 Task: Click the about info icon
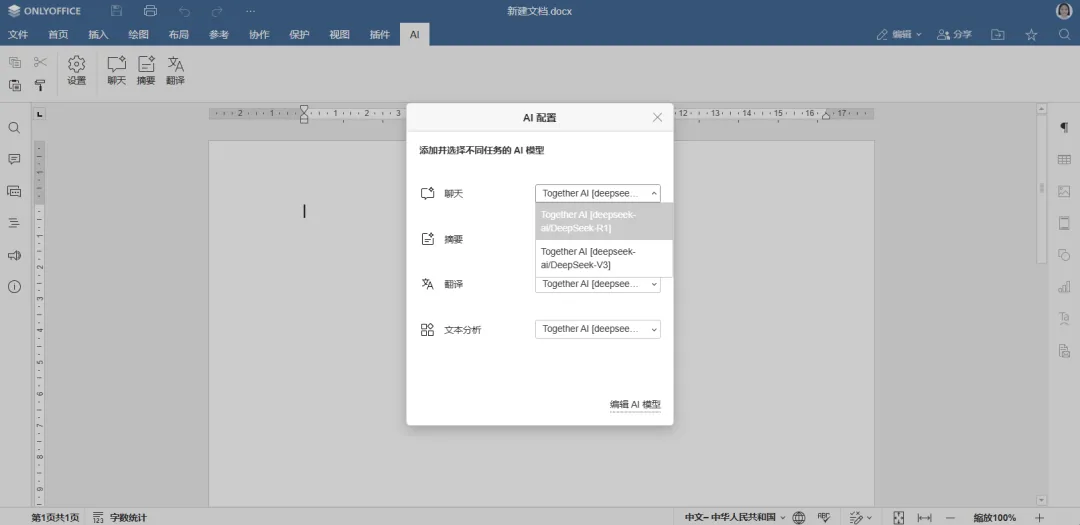(x=14, y=287)
